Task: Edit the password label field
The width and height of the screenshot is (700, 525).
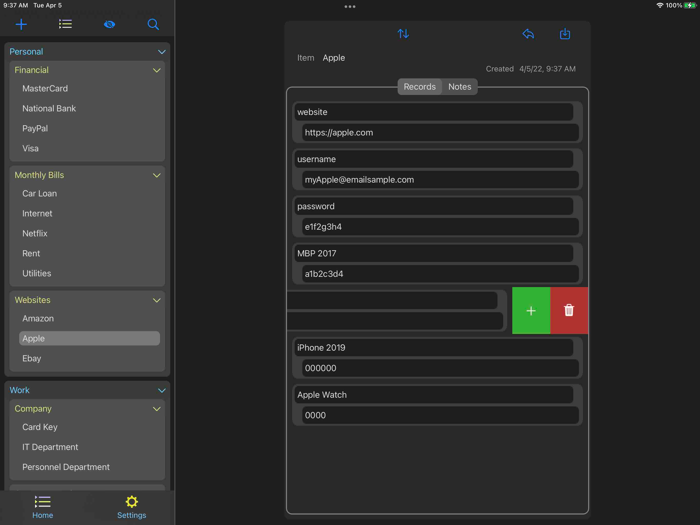Action: click(433, 206)
